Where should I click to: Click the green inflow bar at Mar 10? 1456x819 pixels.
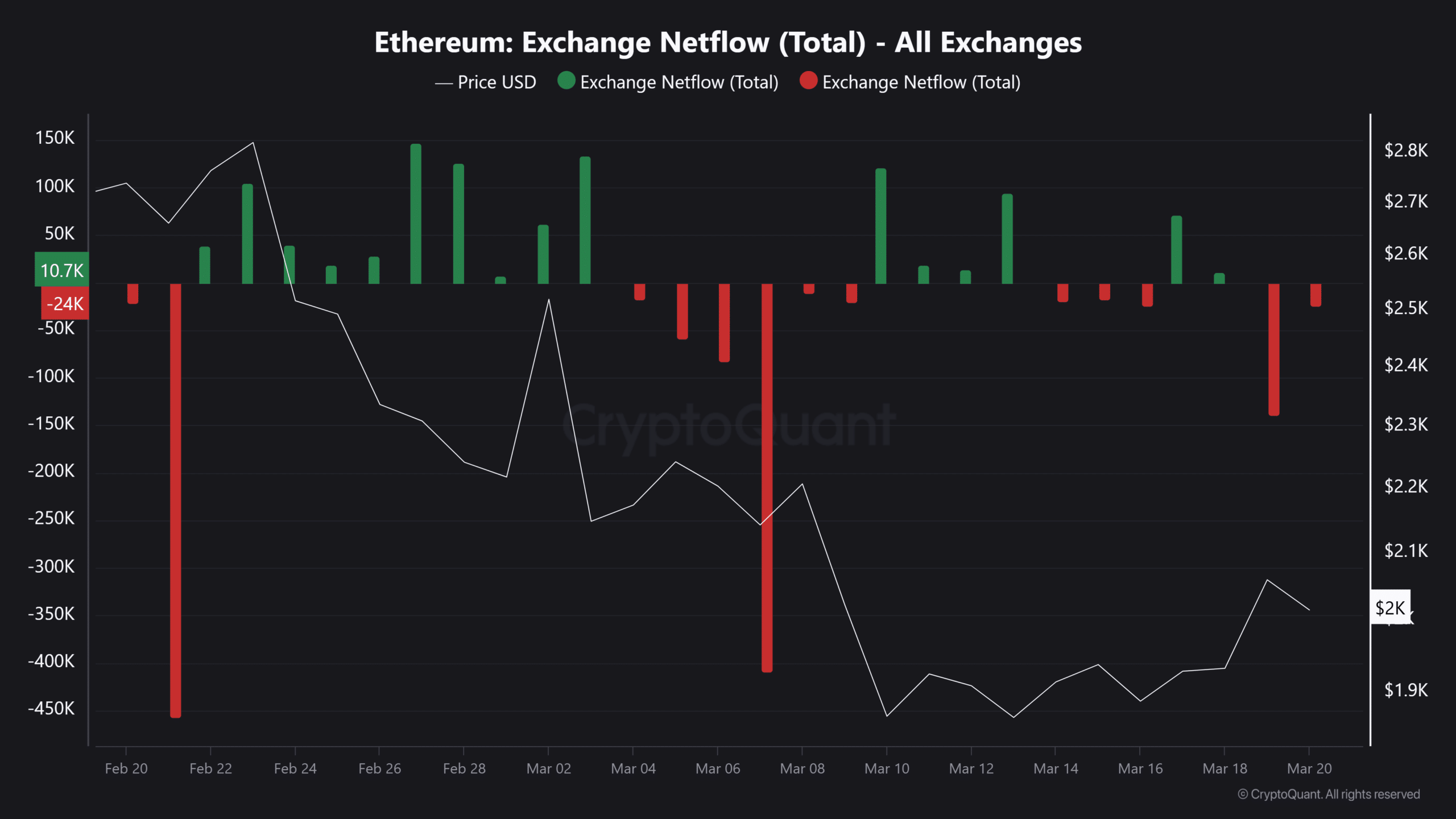click(880, 226)
